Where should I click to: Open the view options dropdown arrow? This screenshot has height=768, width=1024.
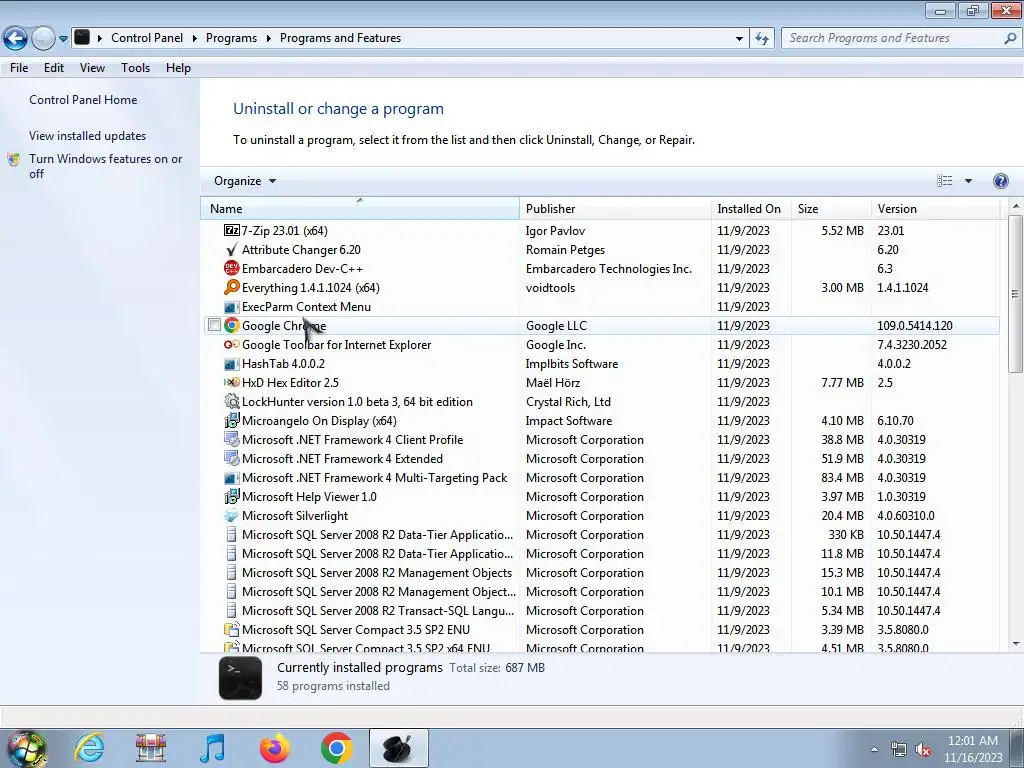(x=968, y=181)
